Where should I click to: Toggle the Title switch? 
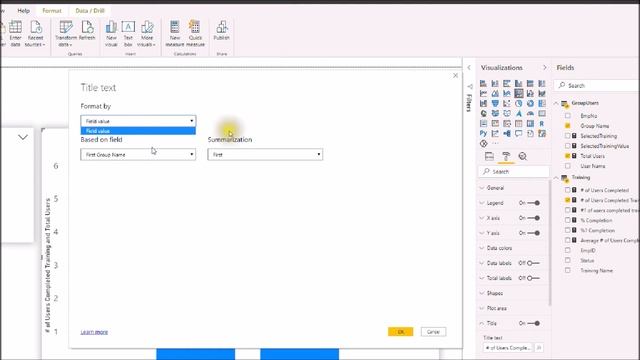pyautogui.click(x=533, y=323)
